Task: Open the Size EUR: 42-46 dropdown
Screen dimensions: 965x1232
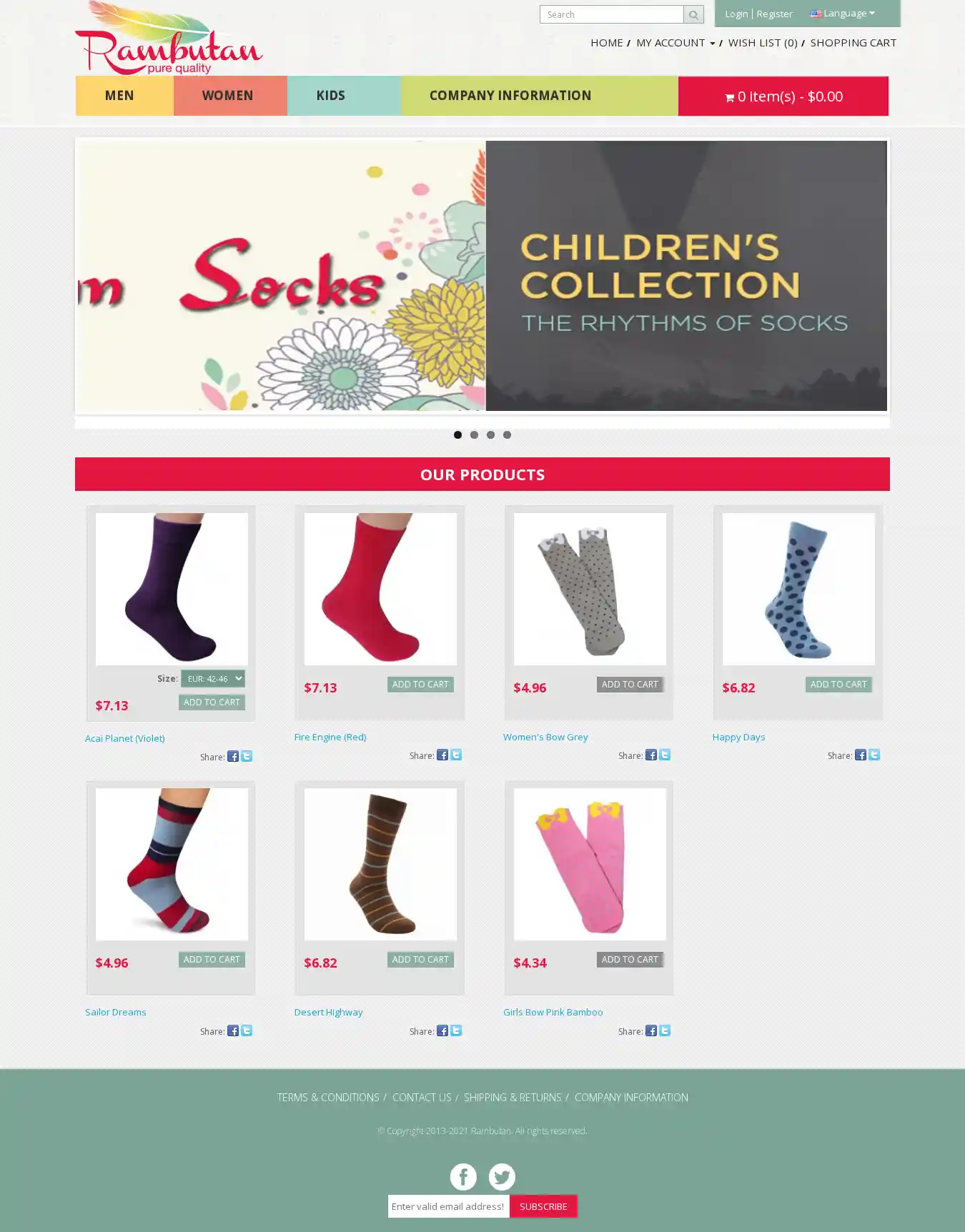Action: click(x=213, y=678)
